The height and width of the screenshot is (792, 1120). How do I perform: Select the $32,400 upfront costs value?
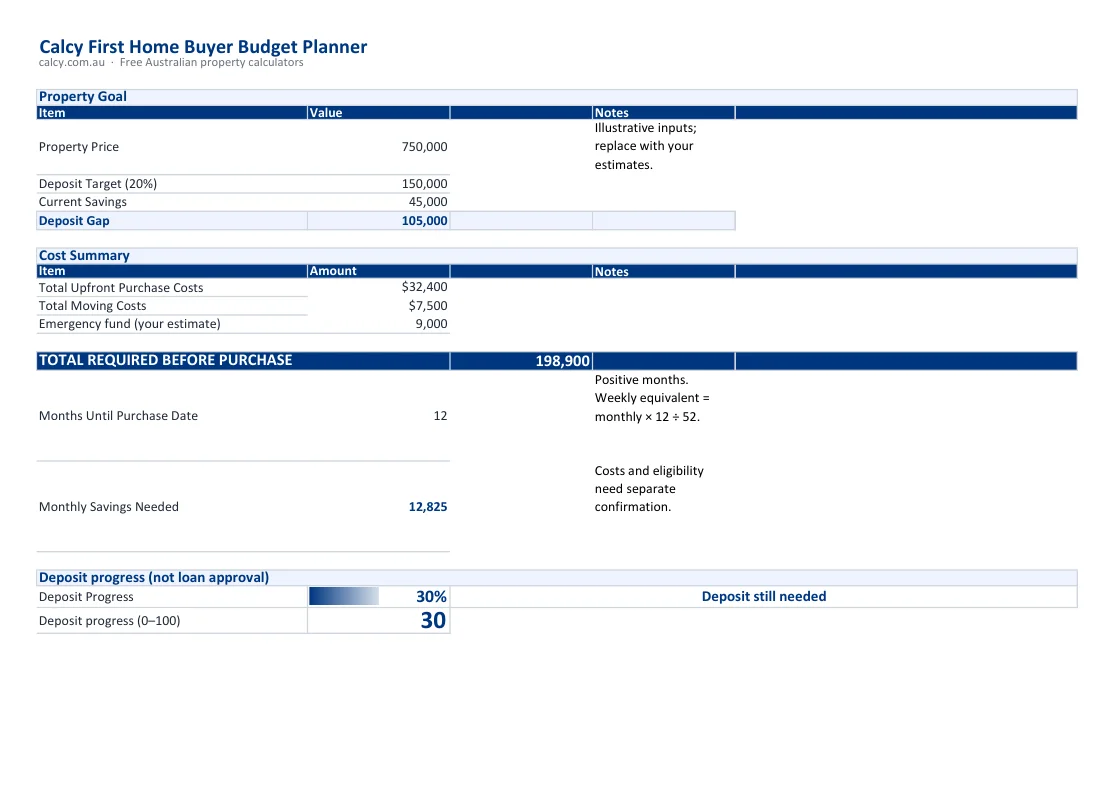[x=424, y=287]
